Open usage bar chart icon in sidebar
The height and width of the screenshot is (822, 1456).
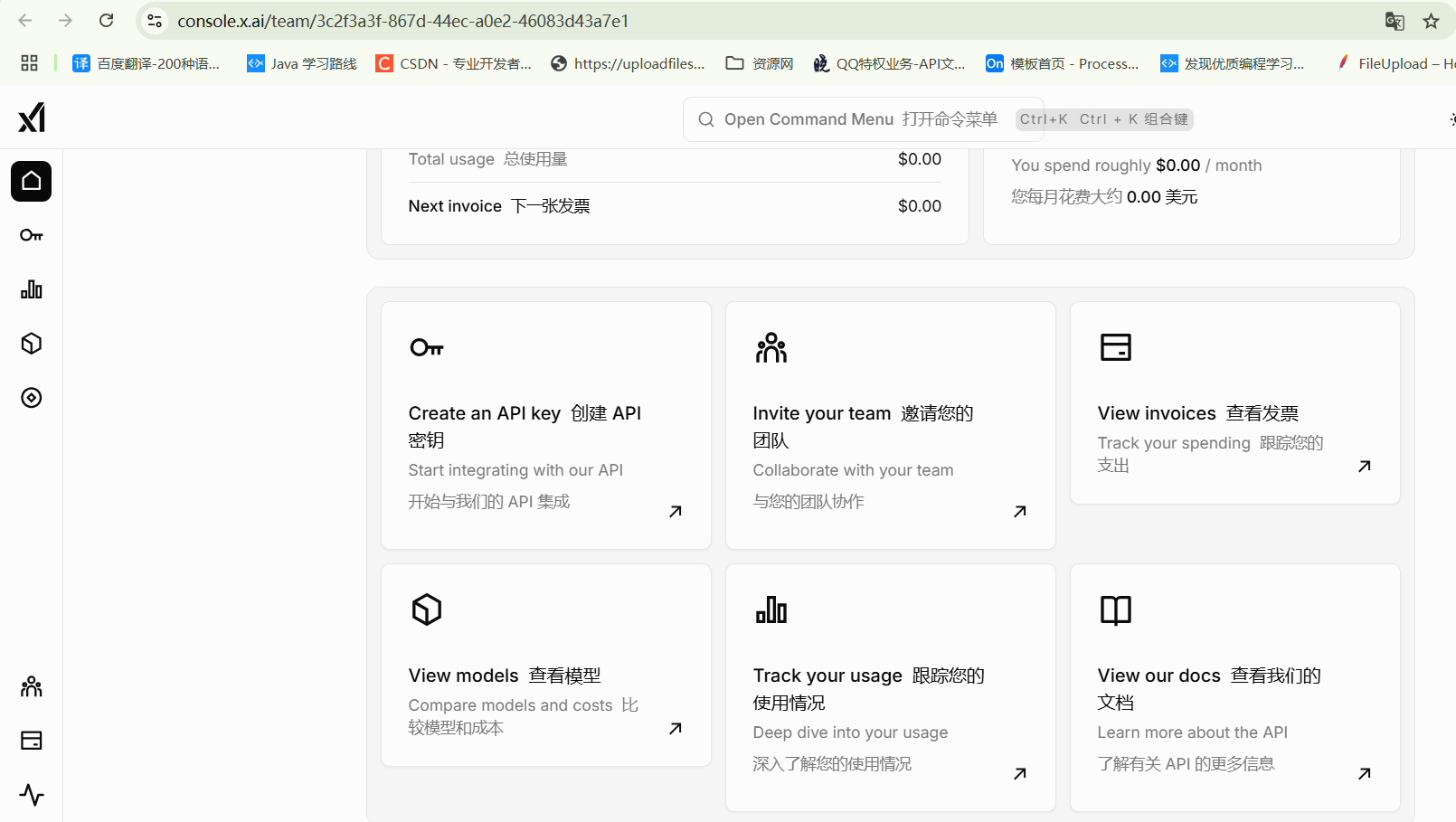pyautogui.click(x=32, y=289)
